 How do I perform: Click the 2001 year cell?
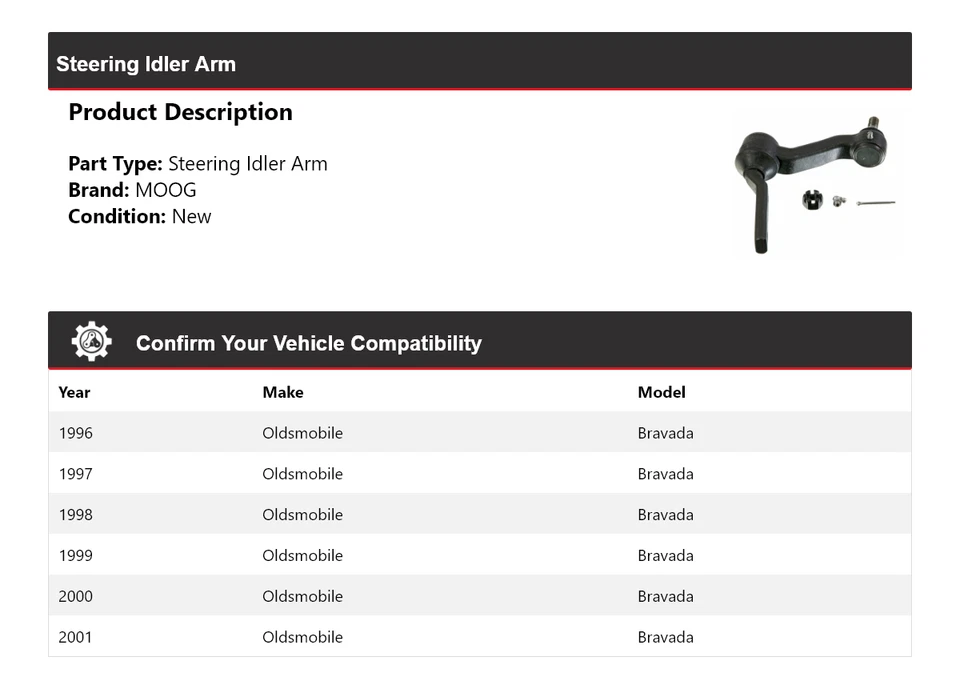76,637
